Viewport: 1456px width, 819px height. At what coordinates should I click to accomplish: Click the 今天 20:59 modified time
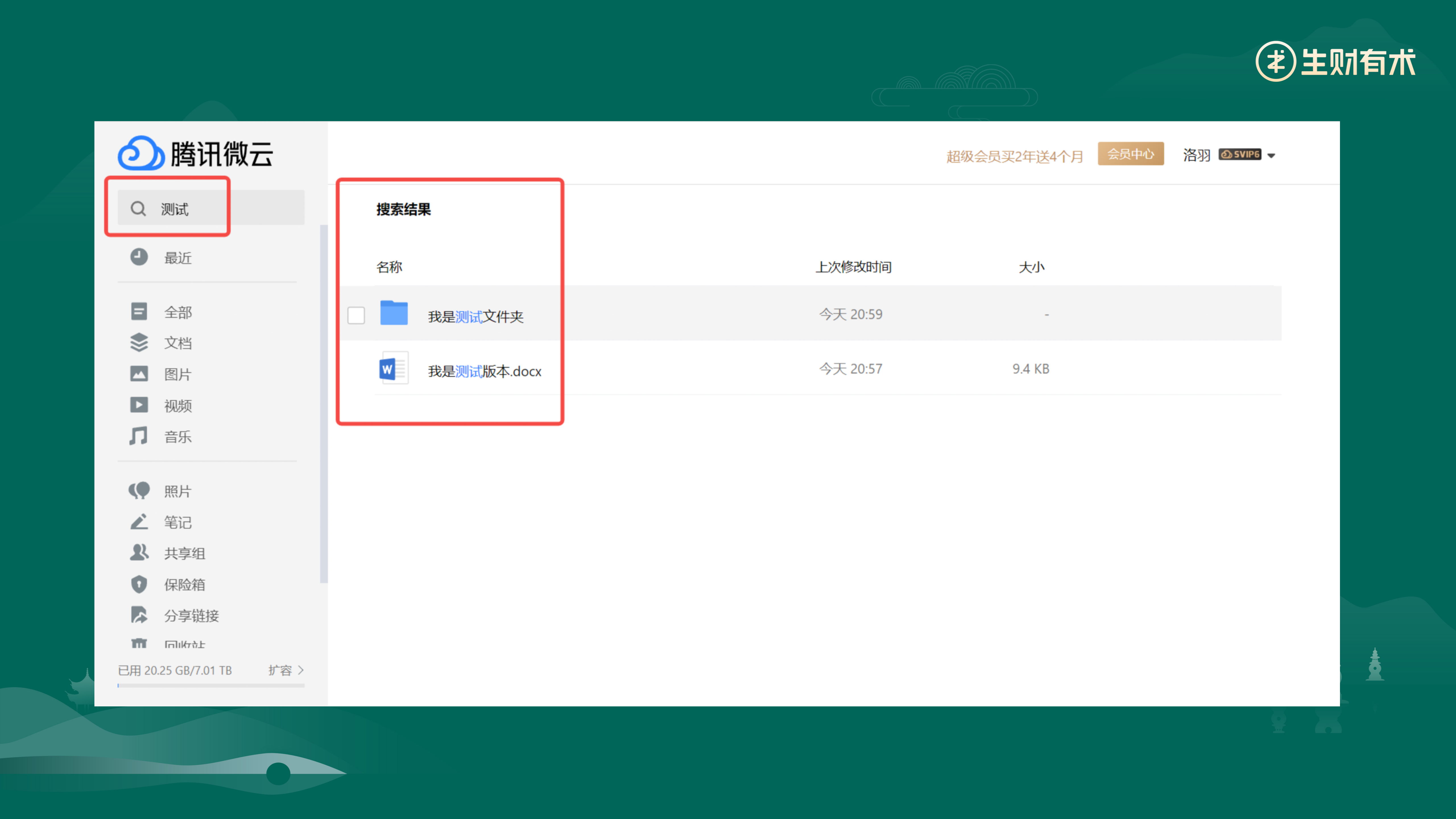tap(851, 314)
